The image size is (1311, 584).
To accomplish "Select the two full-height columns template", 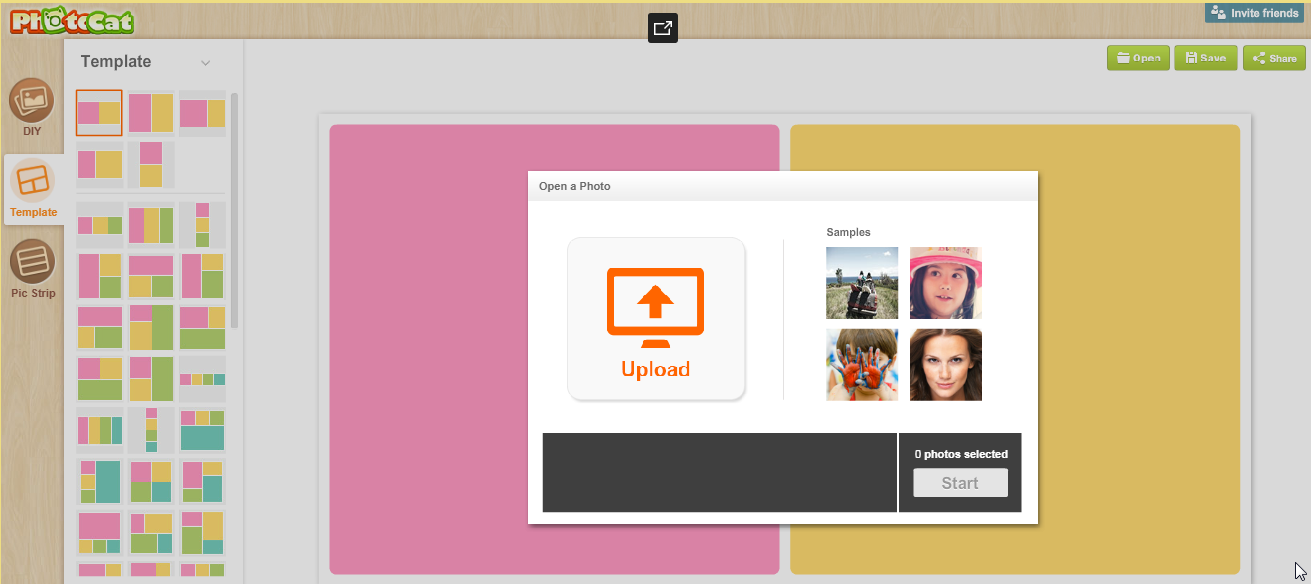I will click(151, 113).
